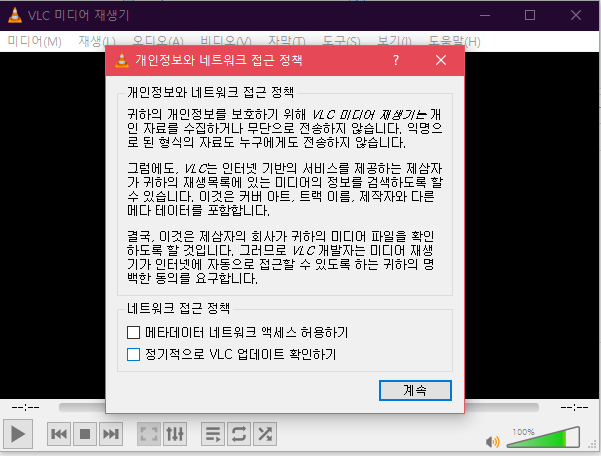Toggle loop repeat mode icon
Screen dimensions: 601x456
(239, 434)
